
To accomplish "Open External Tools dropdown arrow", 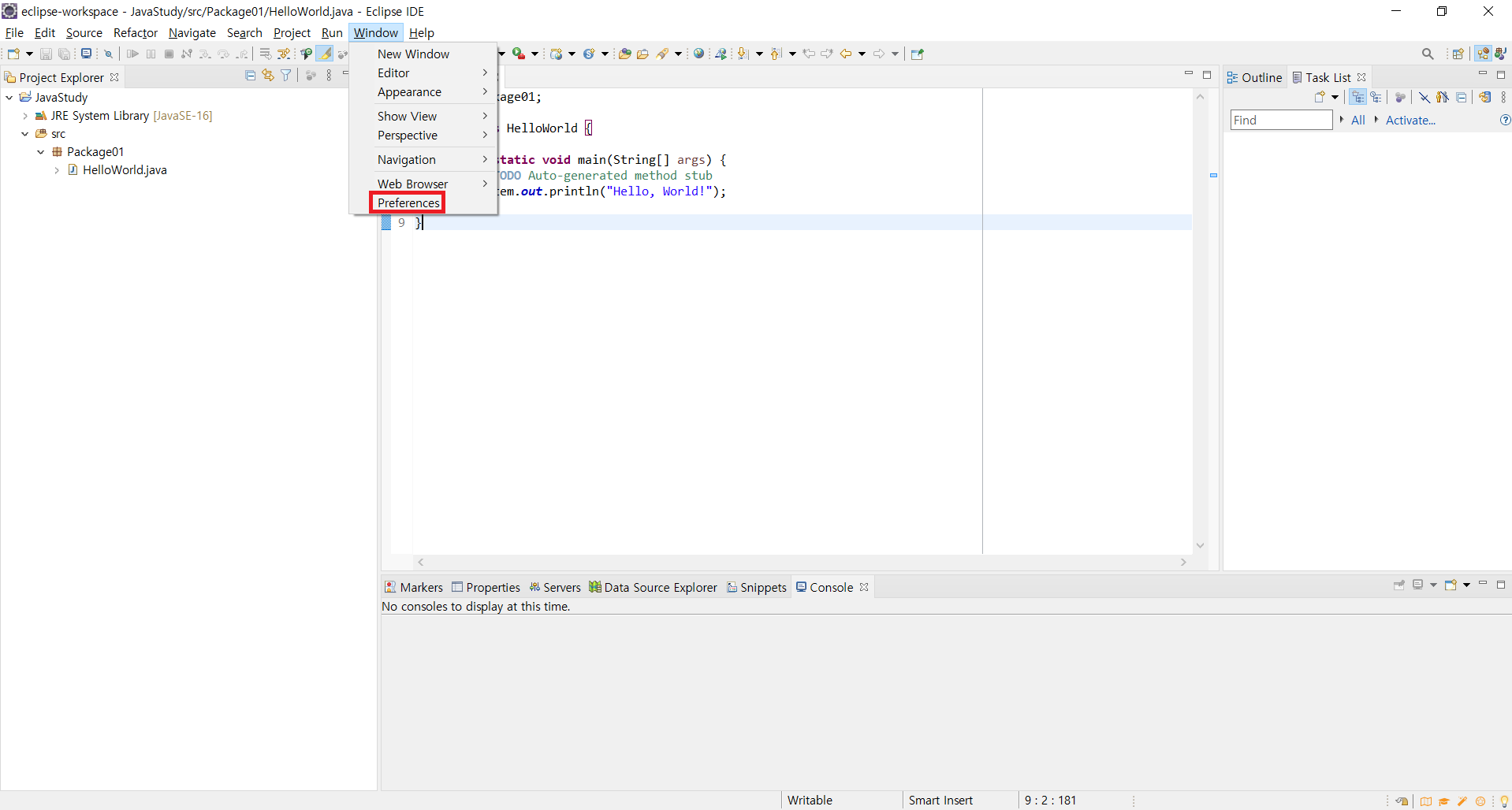I will [x=534, y=54].
